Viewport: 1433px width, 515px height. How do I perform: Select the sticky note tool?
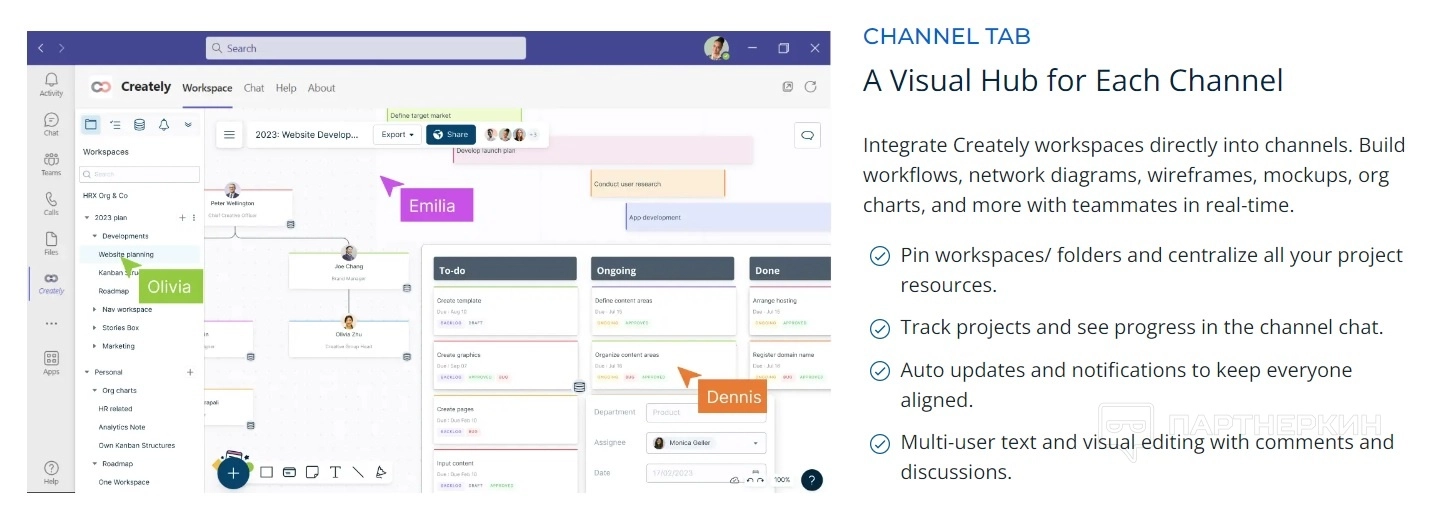(313, 472)
